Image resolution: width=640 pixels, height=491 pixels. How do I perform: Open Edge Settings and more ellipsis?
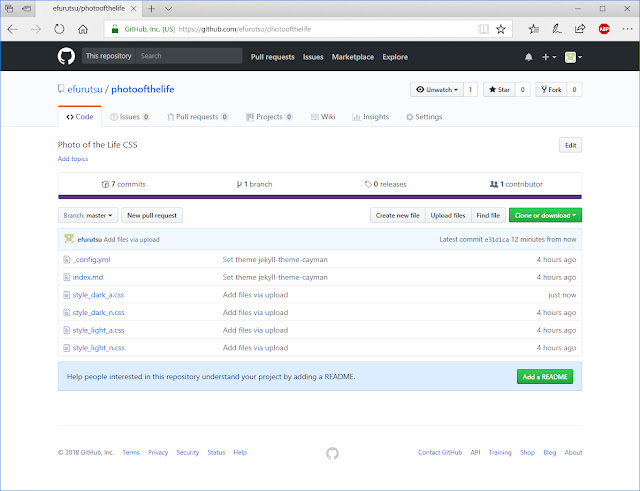pyautogui.click(x=627, y=29)
